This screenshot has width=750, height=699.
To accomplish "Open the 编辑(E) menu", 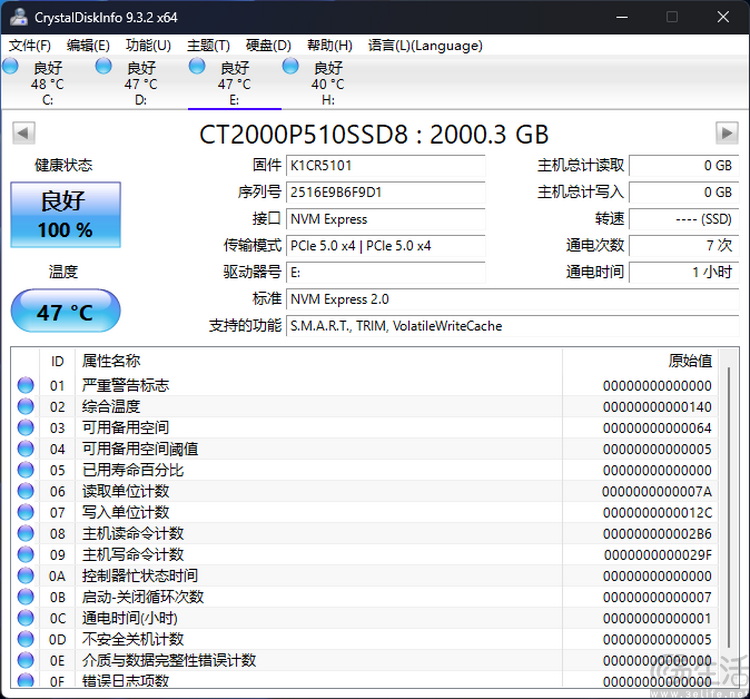I will pos(88,45).
